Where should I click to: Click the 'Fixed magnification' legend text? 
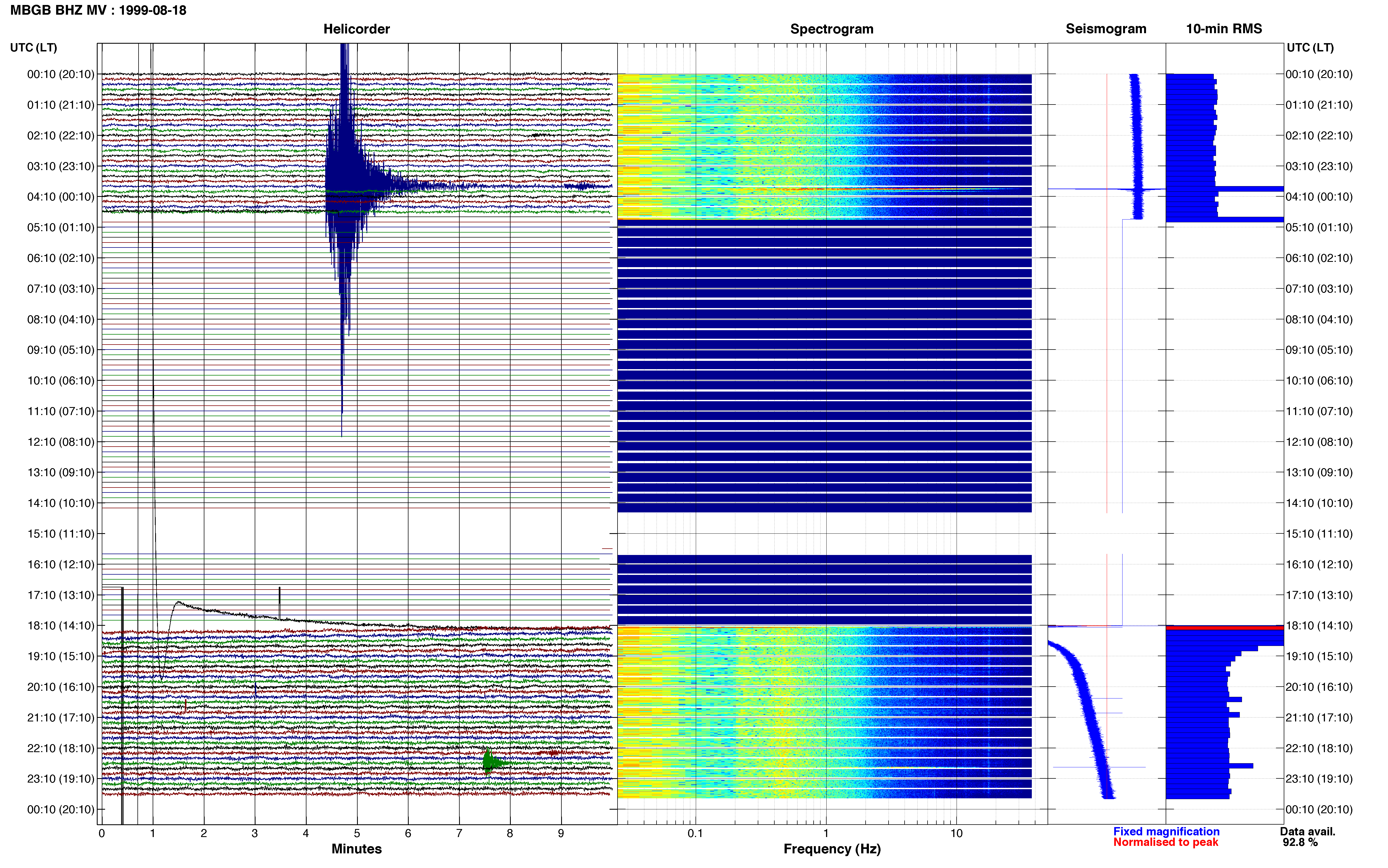pyautogui.click(x=1166, y=831)
